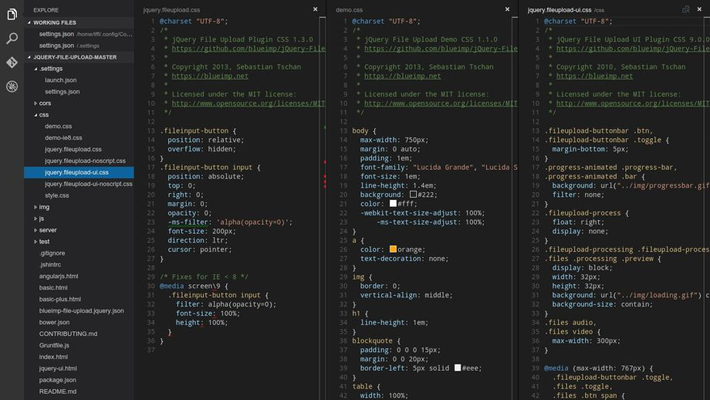Viewport: 710px width, 400px height.
Task: Open demo-ie8.css in the file tree
Action: (63, 138)
